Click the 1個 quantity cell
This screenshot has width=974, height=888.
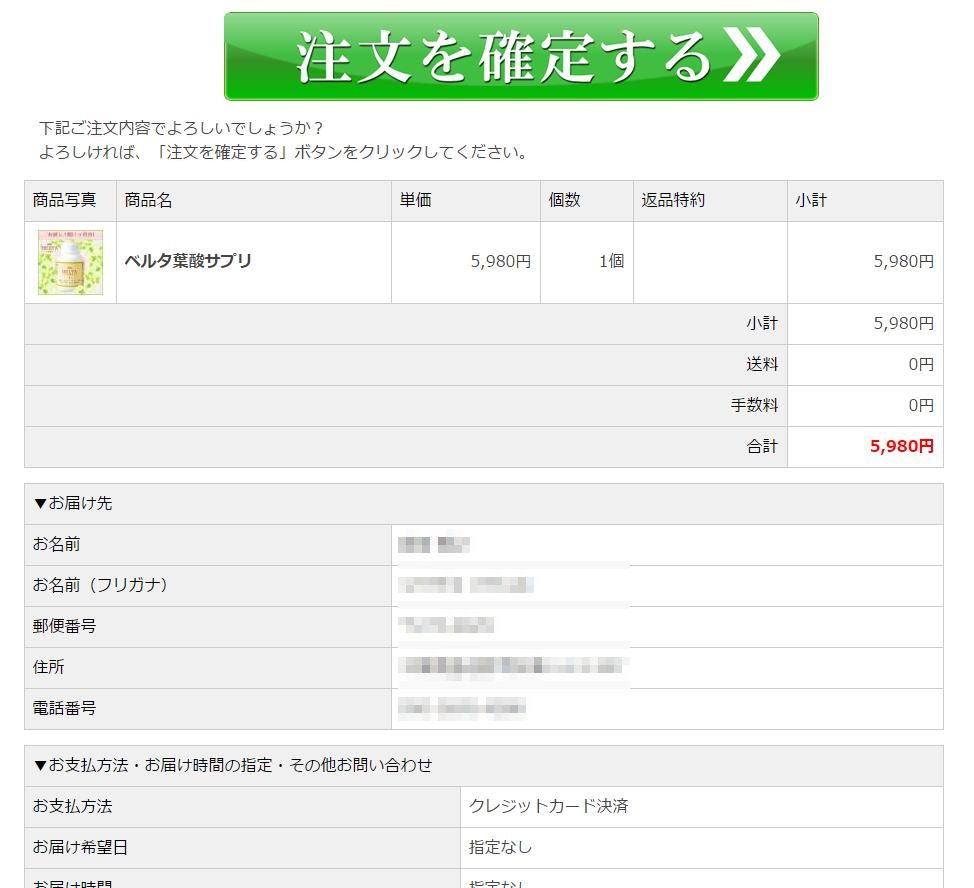(611, 262)
